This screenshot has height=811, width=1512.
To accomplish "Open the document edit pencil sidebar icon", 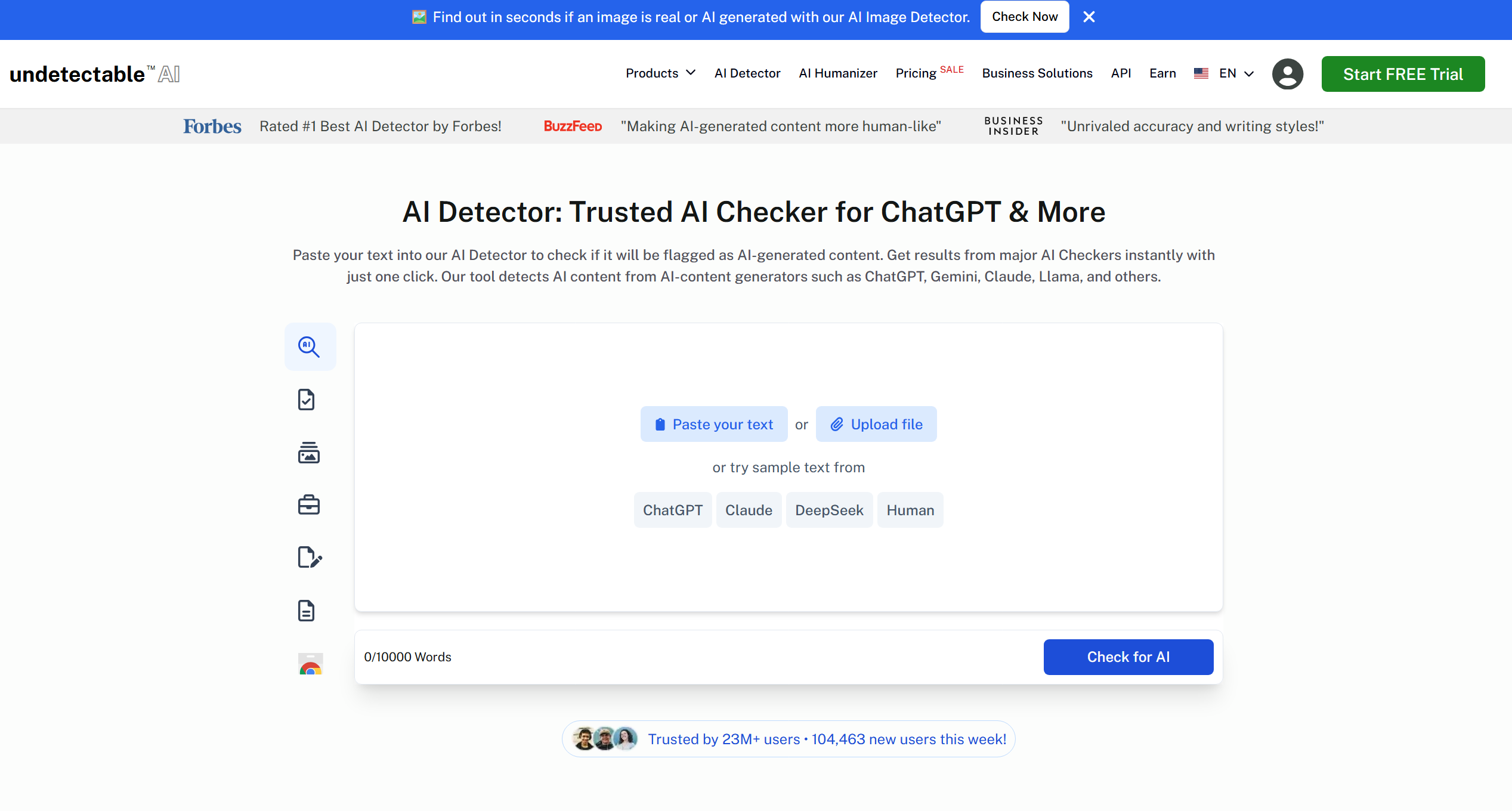I will click(x=310, y=557).
